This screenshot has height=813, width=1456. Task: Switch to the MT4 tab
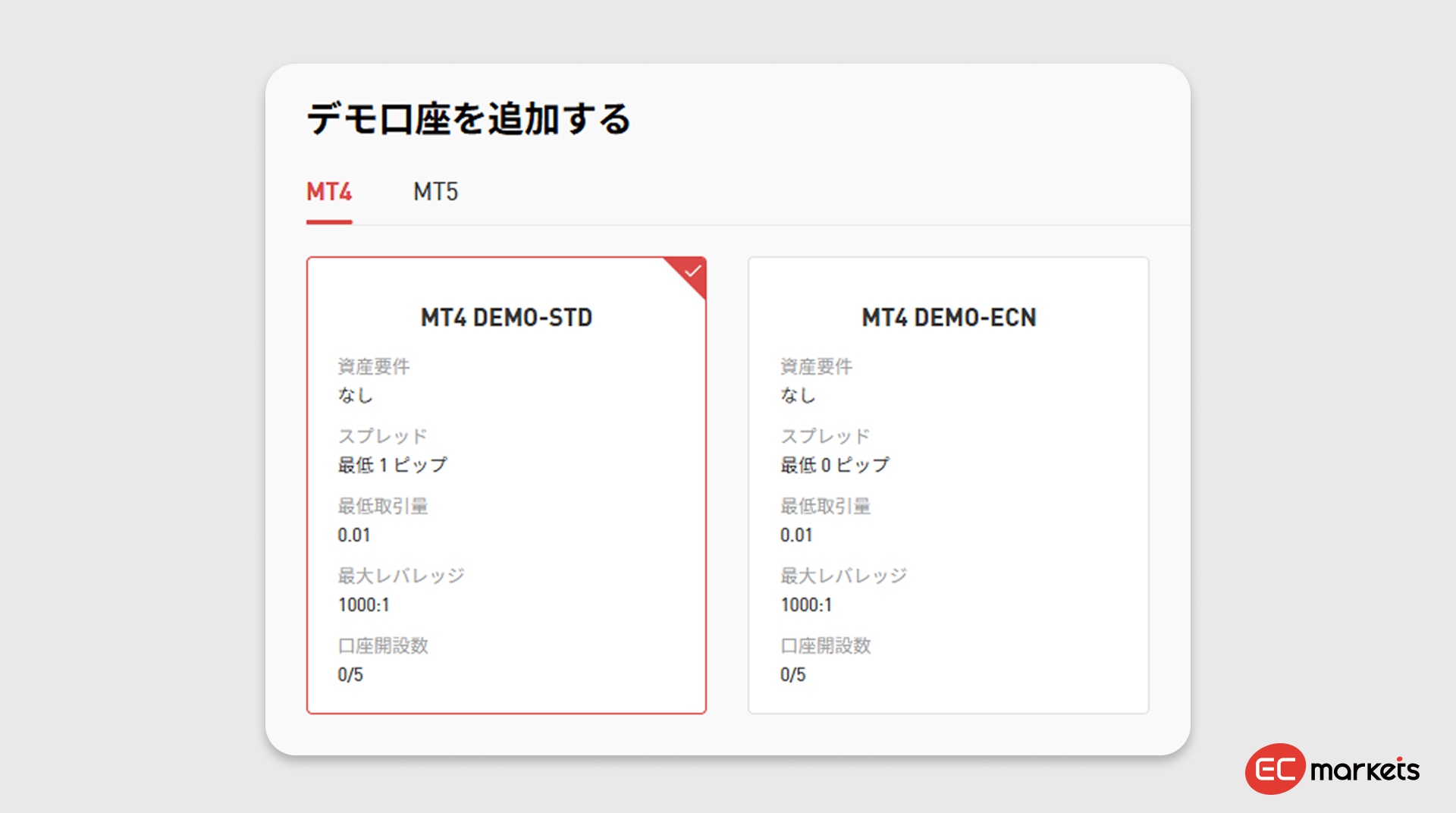point(329,192)
